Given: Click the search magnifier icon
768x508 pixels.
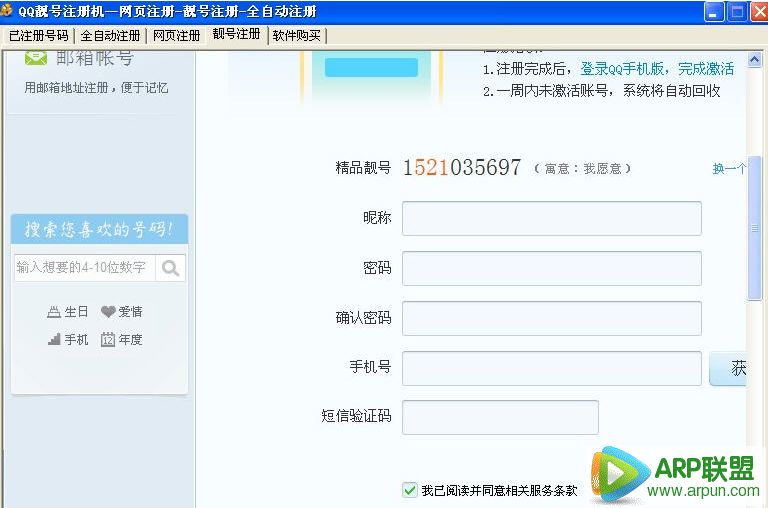Looking at the screenshot, I should (x=170, y=268).
